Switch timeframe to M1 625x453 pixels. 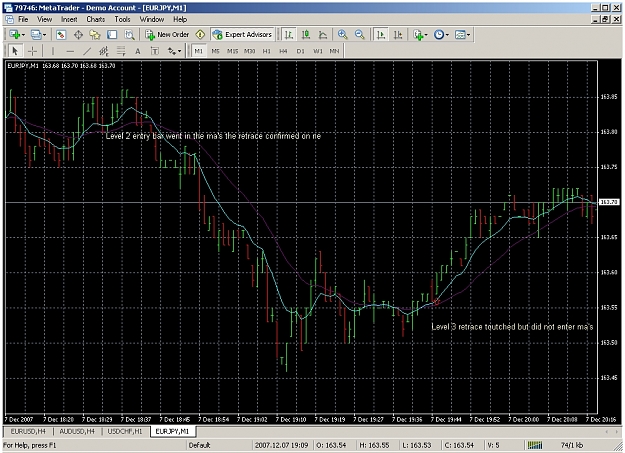199,51
